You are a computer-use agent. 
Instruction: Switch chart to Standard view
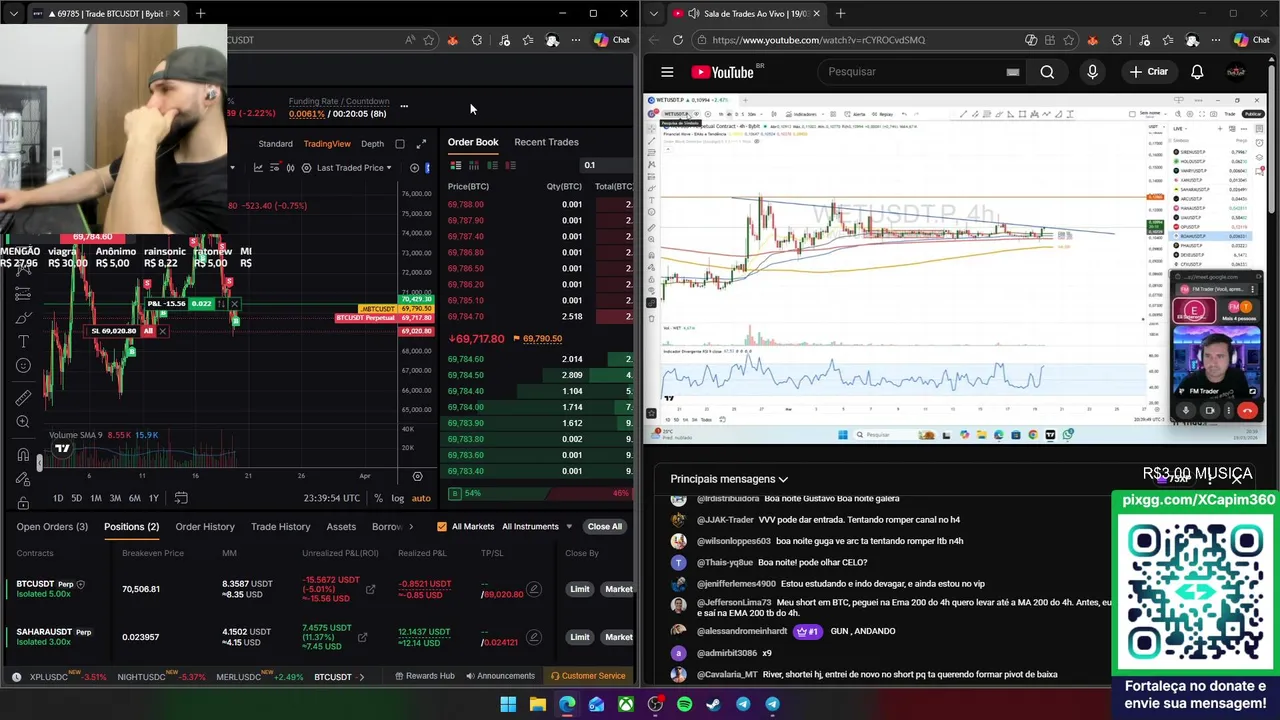point(276,144)
